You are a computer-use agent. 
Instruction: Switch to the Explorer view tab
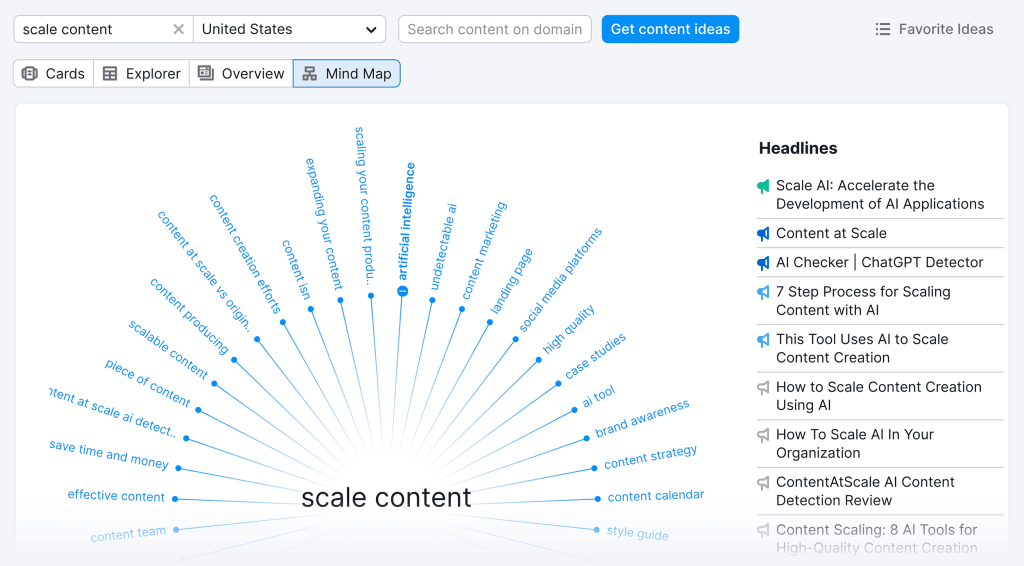click(142, 73)
